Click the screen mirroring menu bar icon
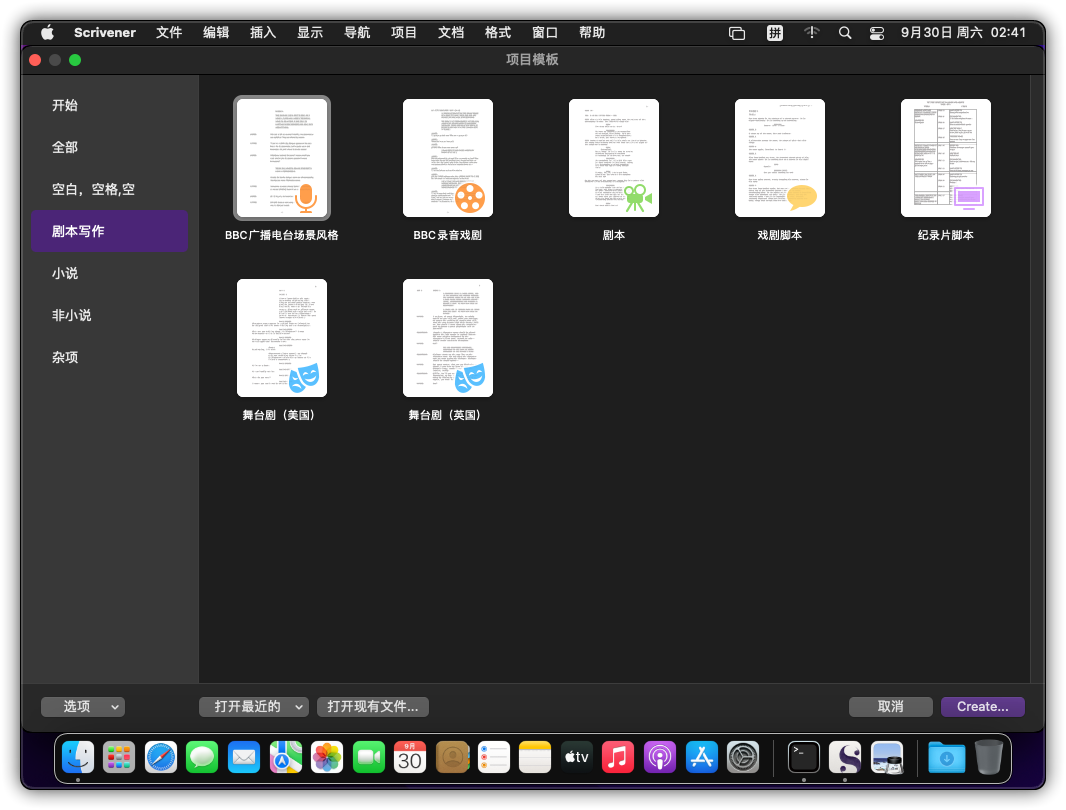 [737, 33]
